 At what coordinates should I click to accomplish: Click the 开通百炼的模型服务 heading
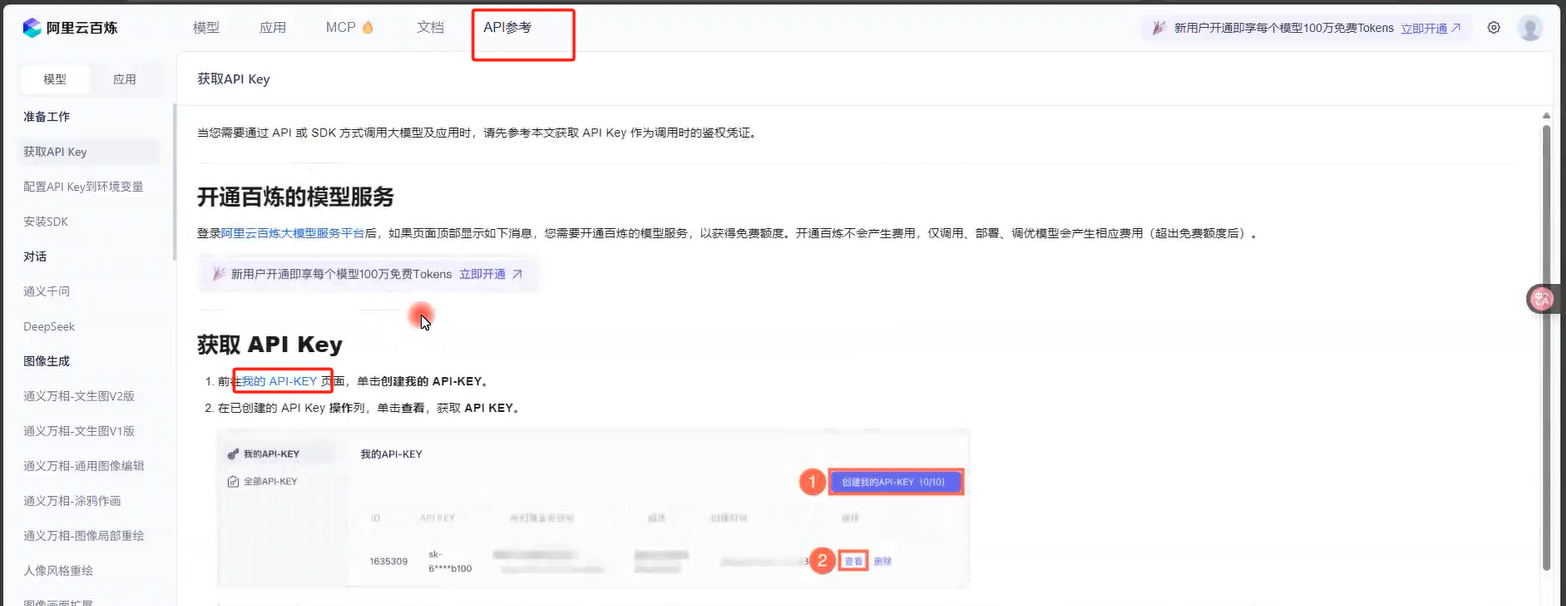pyautogui.click(x=295, y=196)
